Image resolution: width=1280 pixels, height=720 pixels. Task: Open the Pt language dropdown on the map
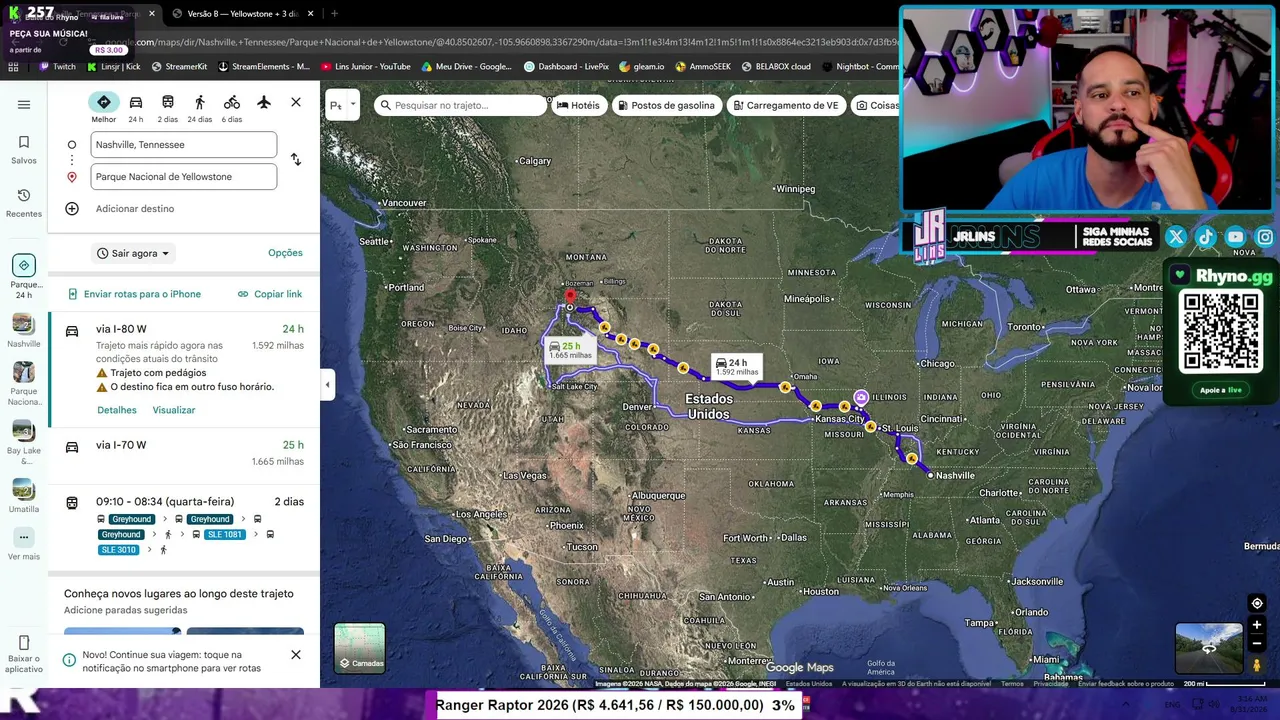click(341, 105)
